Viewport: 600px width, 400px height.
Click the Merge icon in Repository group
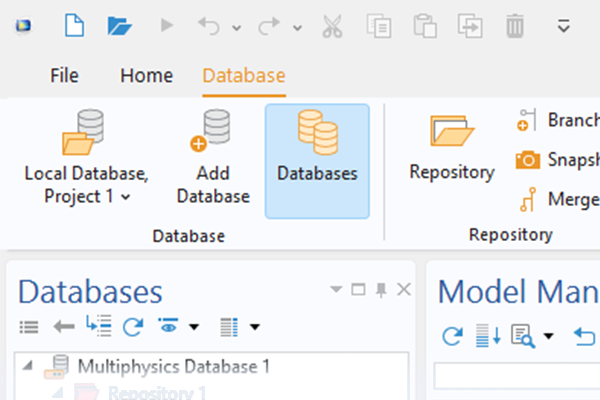(527, 199)
